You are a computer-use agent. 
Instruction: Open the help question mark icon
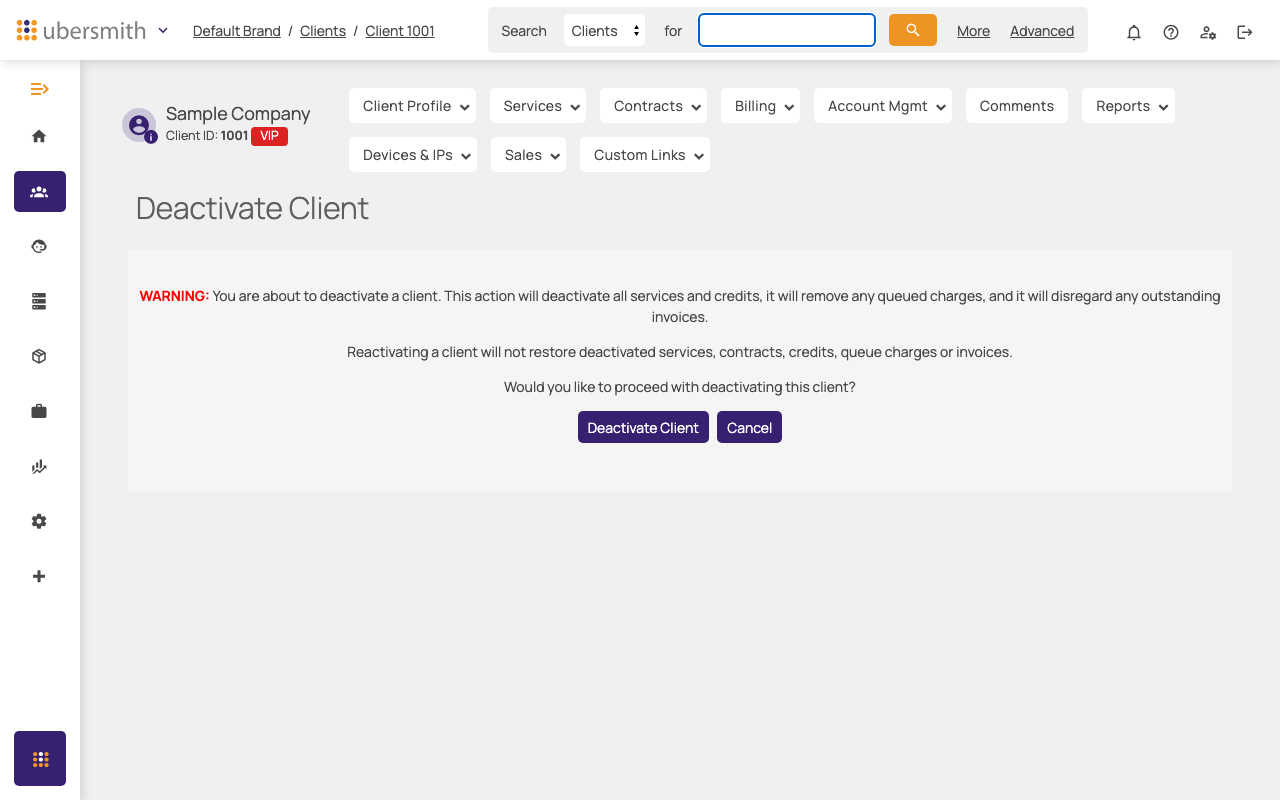pyautogui.click(x=1171, y=32)
